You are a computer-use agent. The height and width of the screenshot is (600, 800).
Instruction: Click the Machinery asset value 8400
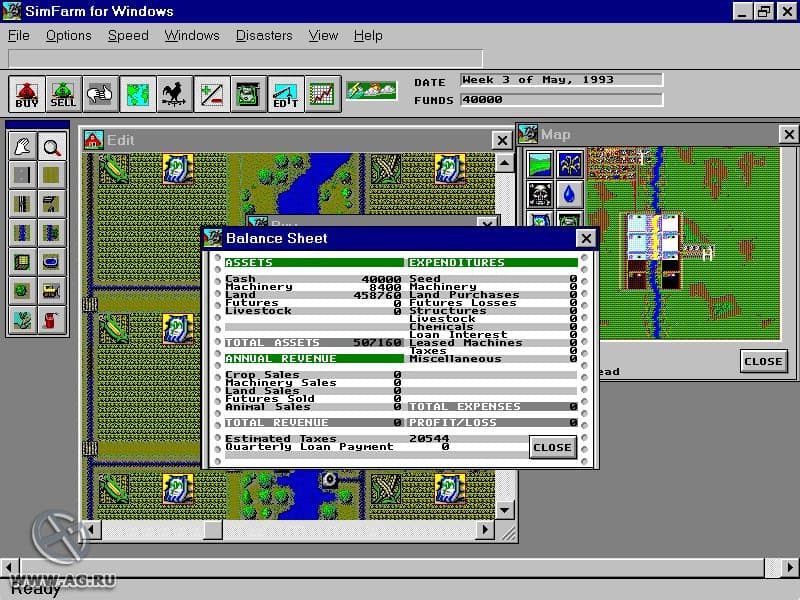coord(385,287)
